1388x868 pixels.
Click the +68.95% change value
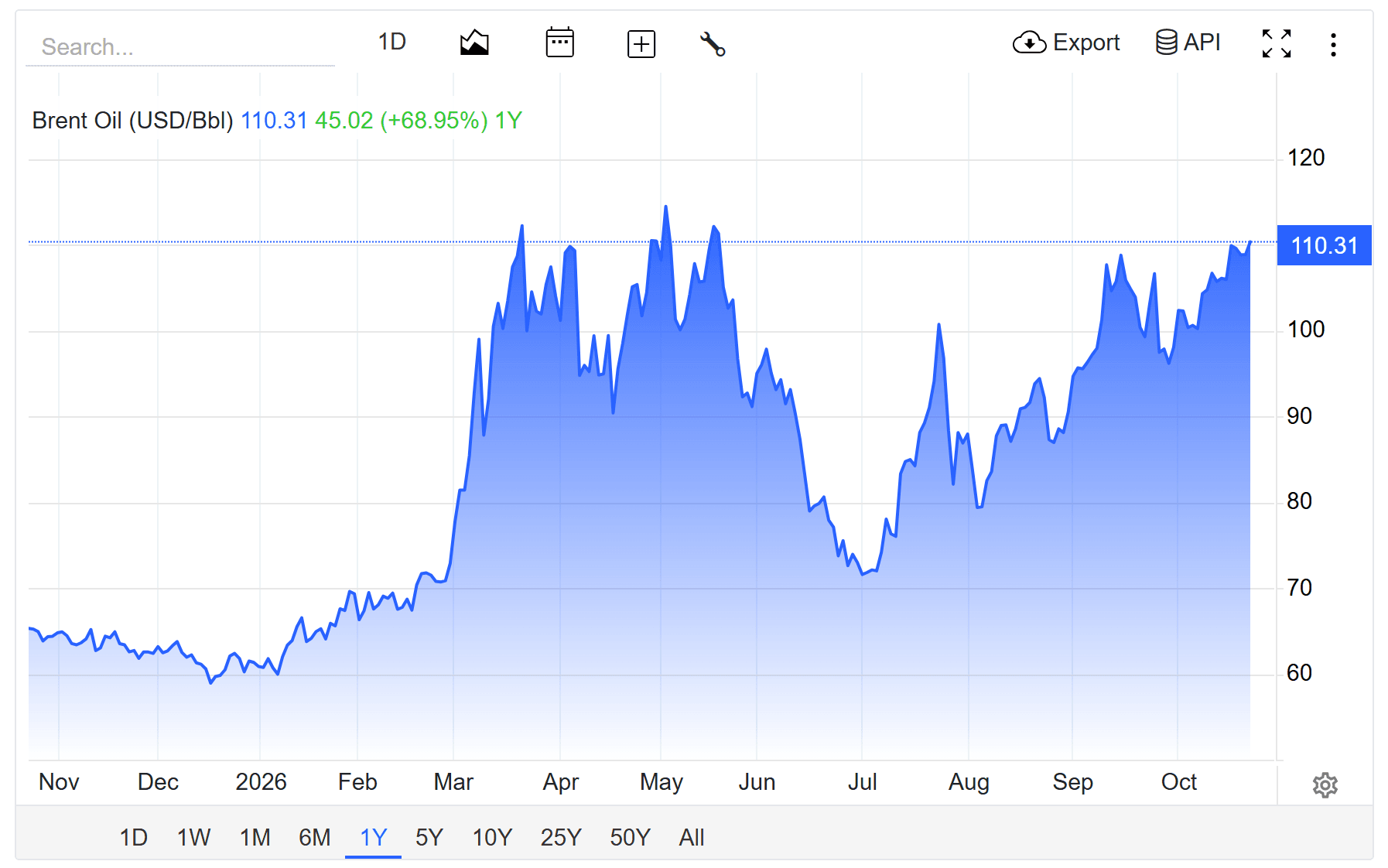[433, 121]
